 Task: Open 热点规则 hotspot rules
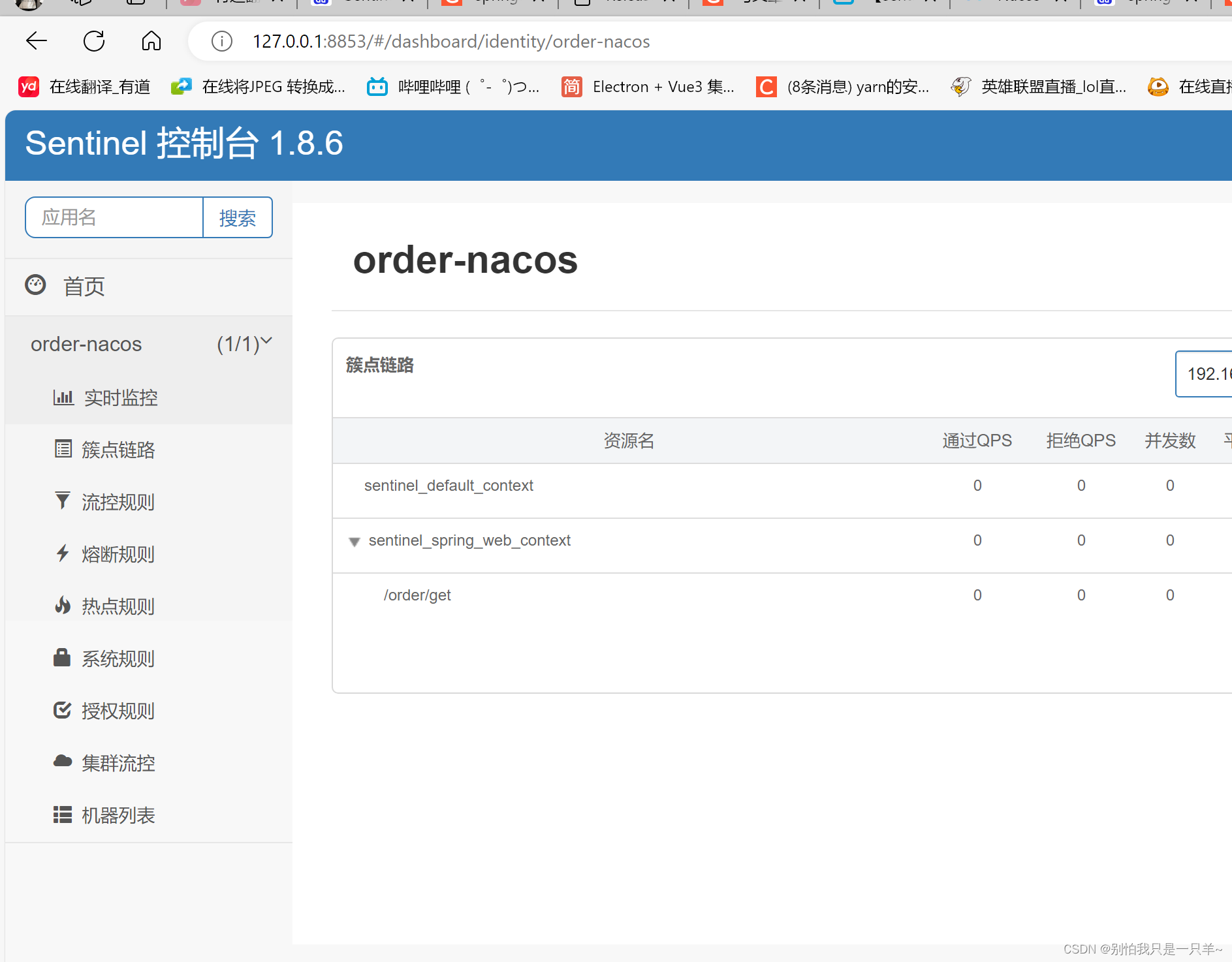(149, 606)
